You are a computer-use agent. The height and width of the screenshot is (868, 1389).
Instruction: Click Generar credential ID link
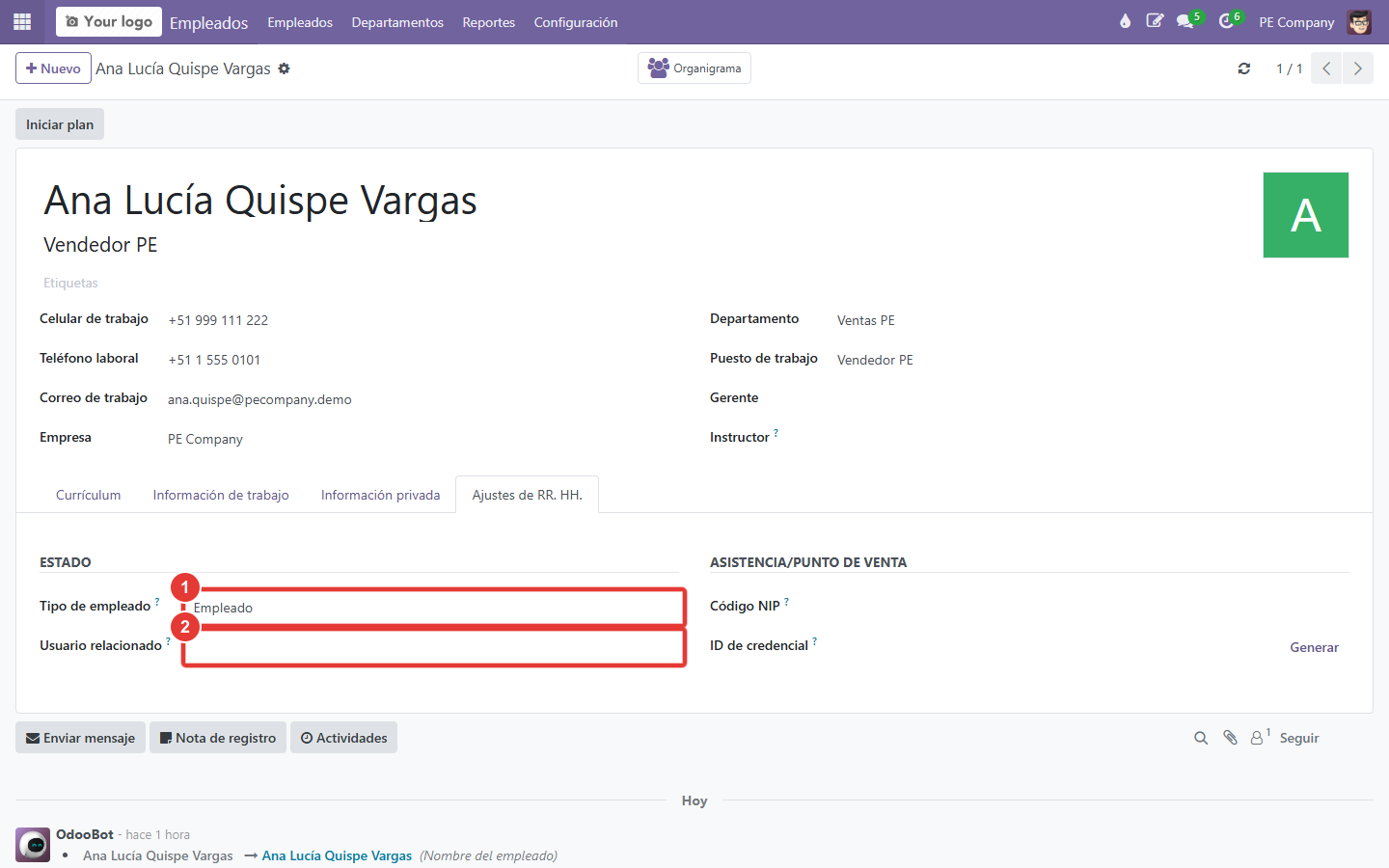(1314, 647)
